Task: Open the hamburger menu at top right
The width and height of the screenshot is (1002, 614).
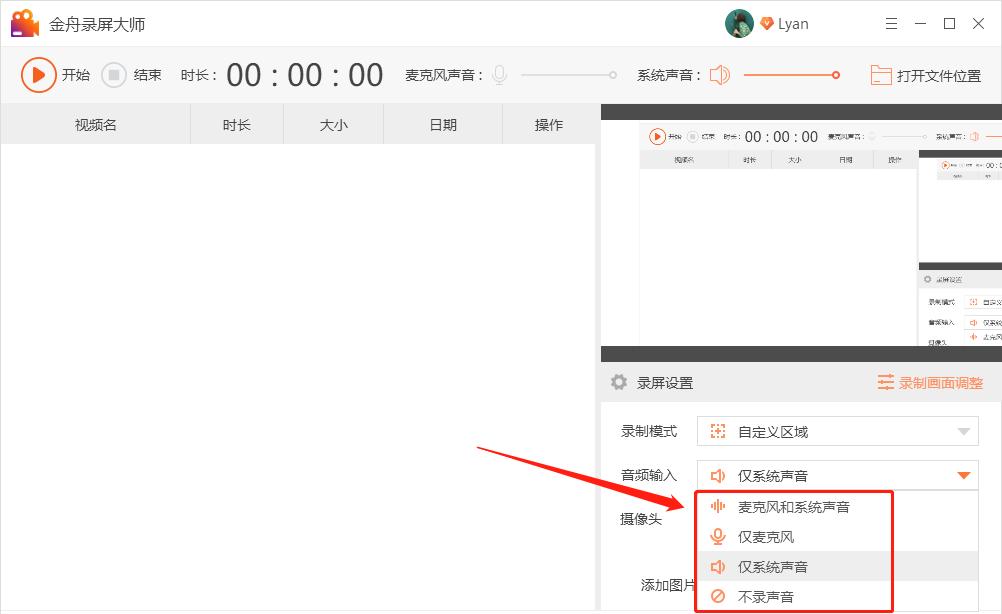Action: point(891,22)
